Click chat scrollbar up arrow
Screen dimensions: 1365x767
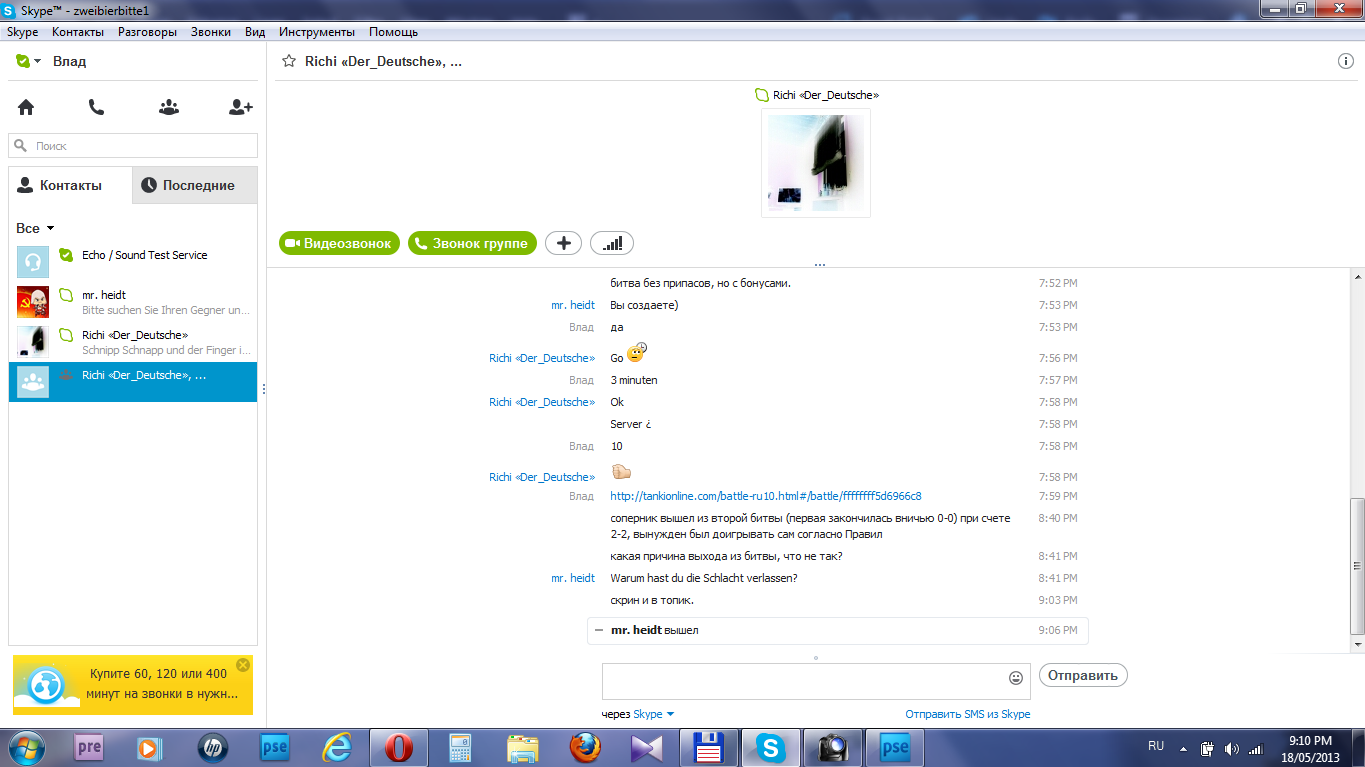coord(1357,276)
